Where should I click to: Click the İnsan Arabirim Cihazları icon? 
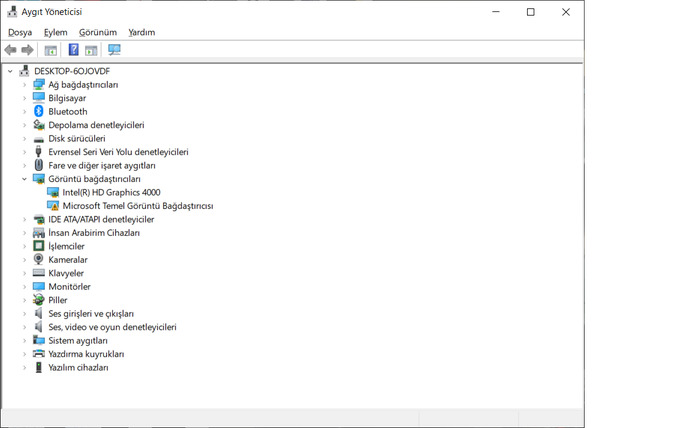(x=39, y=233)
